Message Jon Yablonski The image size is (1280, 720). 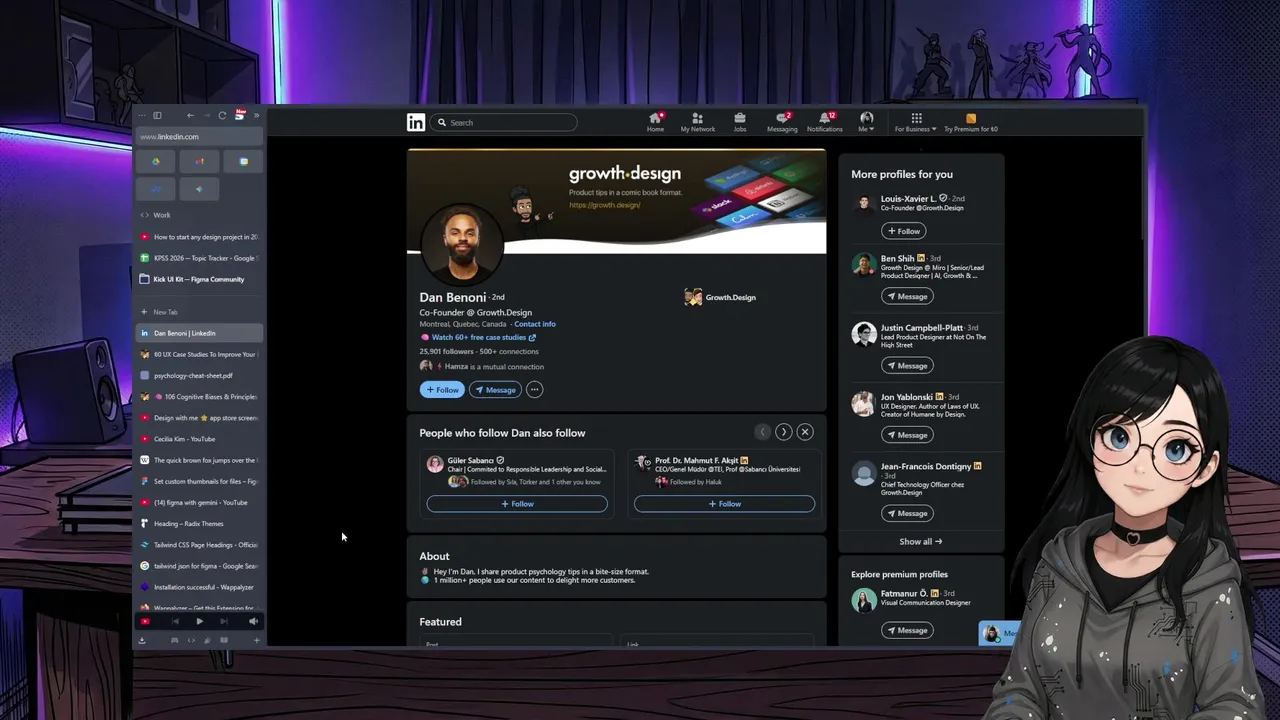(x=907, y=435)
